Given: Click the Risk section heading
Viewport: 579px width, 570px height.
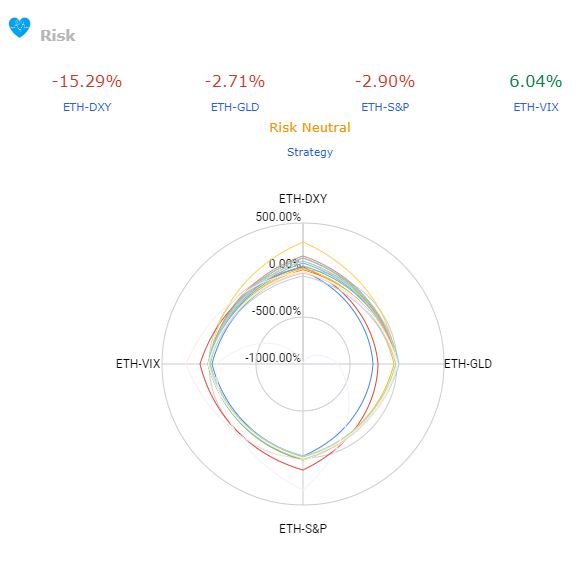Looking at the screenshot, I should [x=58, y=36].
